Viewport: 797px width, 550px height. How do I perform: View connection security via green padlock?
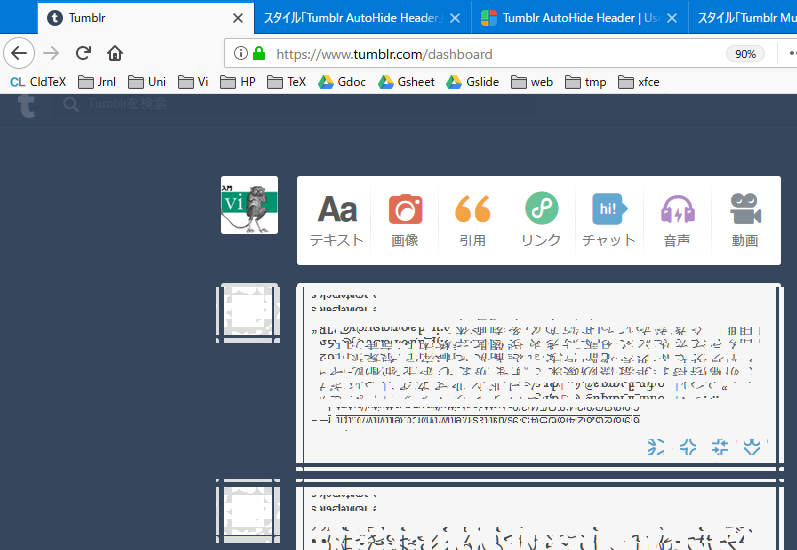(259, 53)
